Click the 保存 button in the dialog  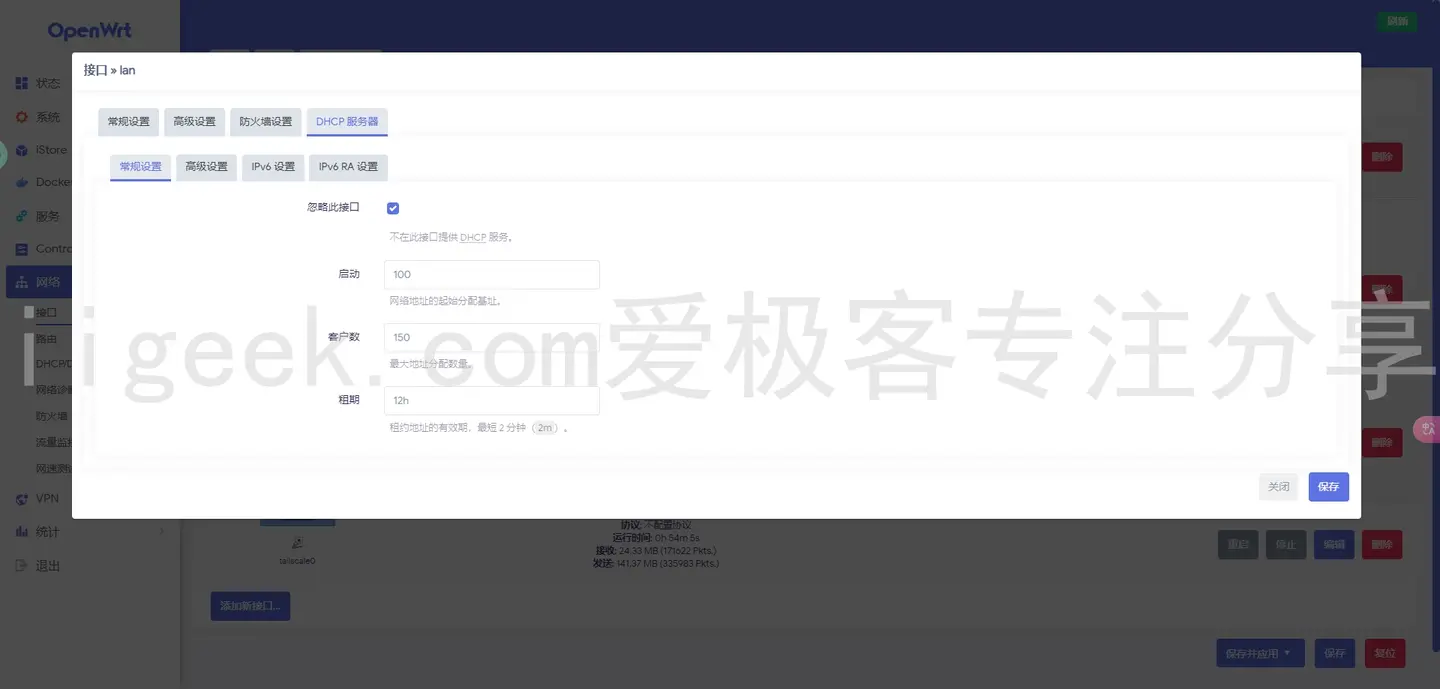pos(1328,487)
